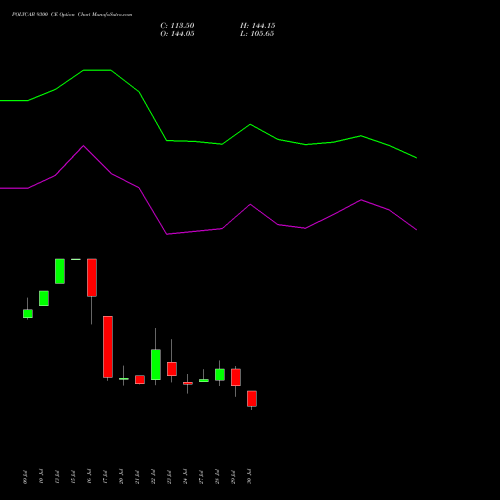Viewport: 500px width, 500px height.
Task: Click the 09 Jul date axis label
Action: coord(25,477)
